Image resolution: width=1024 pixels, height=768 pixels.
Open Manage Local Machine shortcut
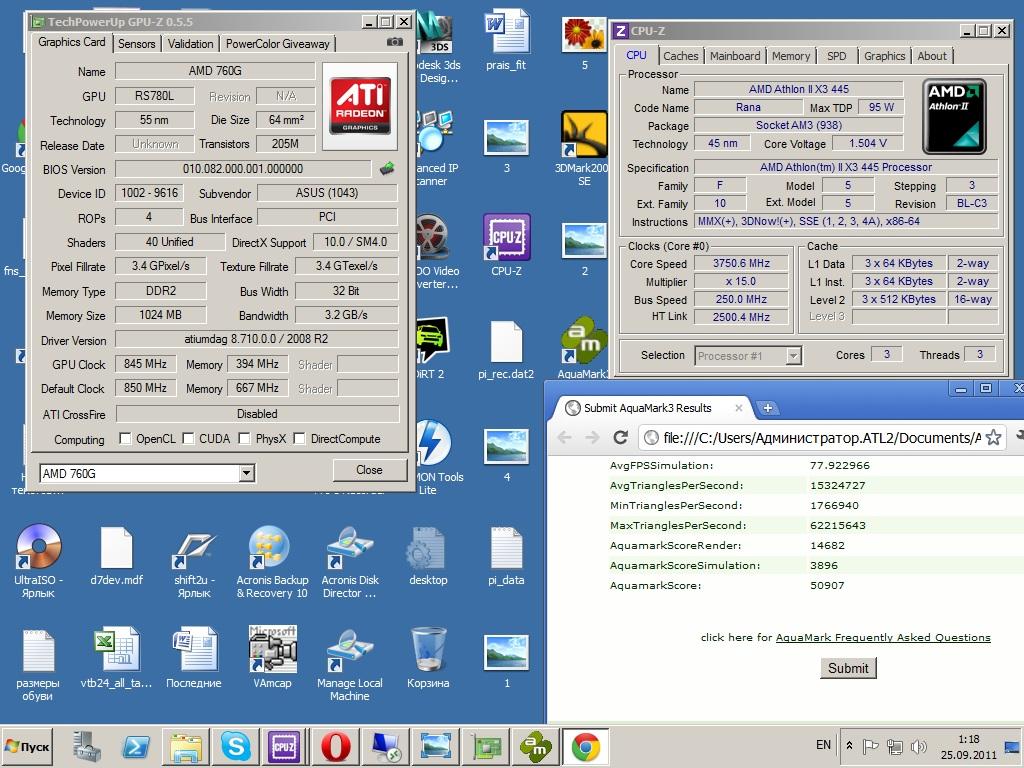pos(350,650)
